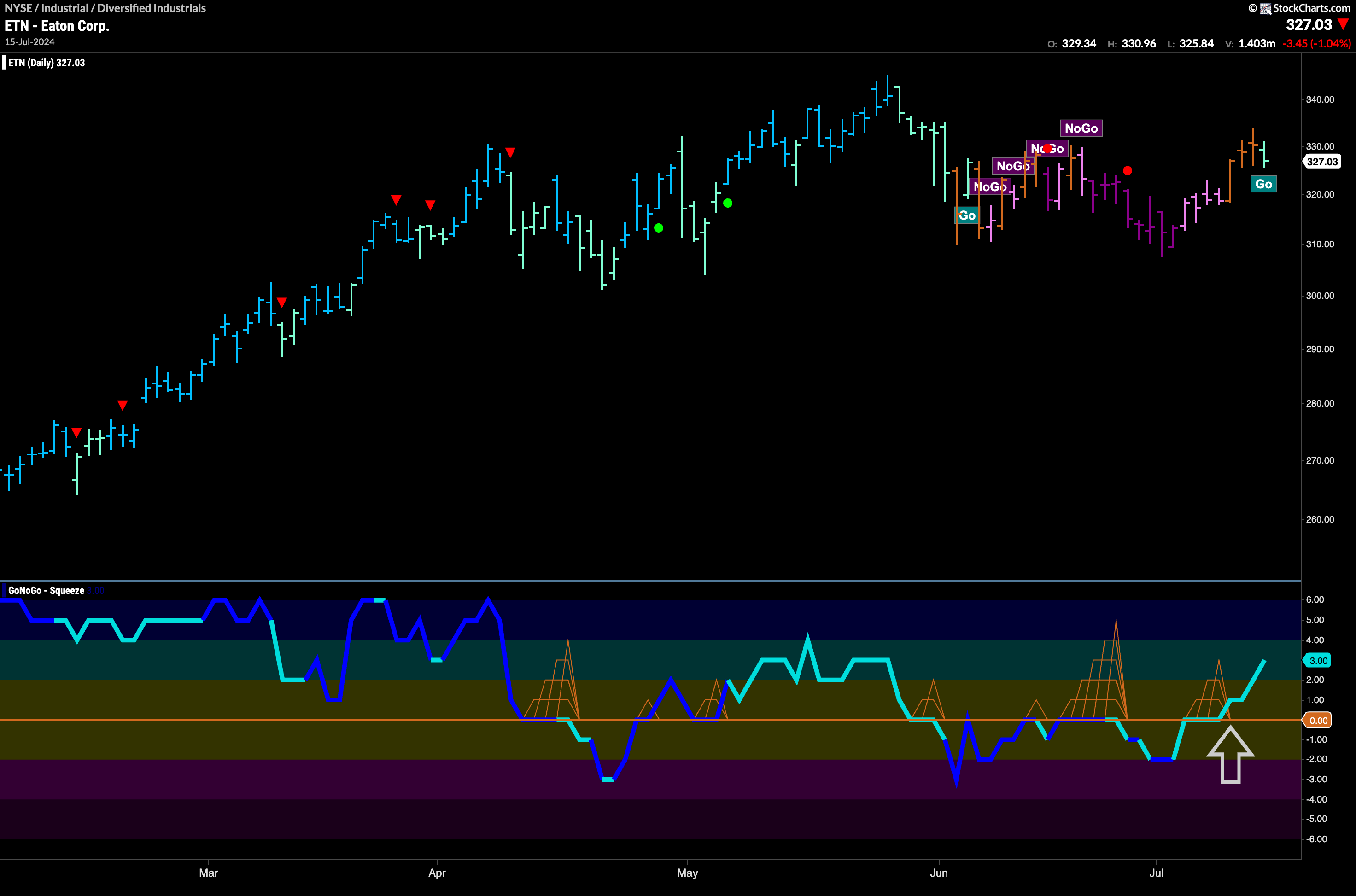This screenshot has width=1356, height=896.
Task: Click the 6.00 indicator axis label
Action: [1315, 599]
